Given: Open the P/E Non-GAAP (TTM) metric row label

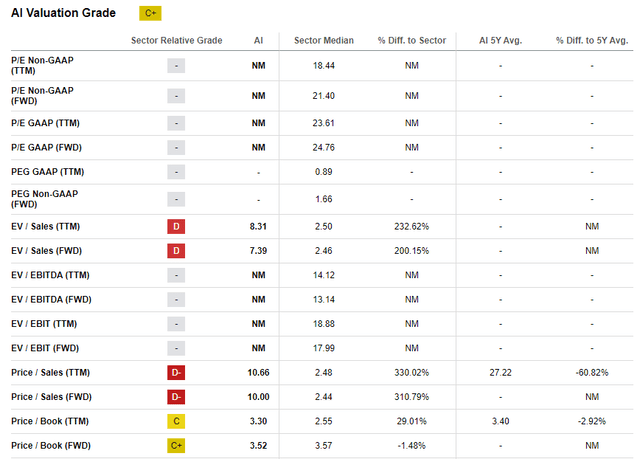Looking at the screenshot, I should [41, 66].
